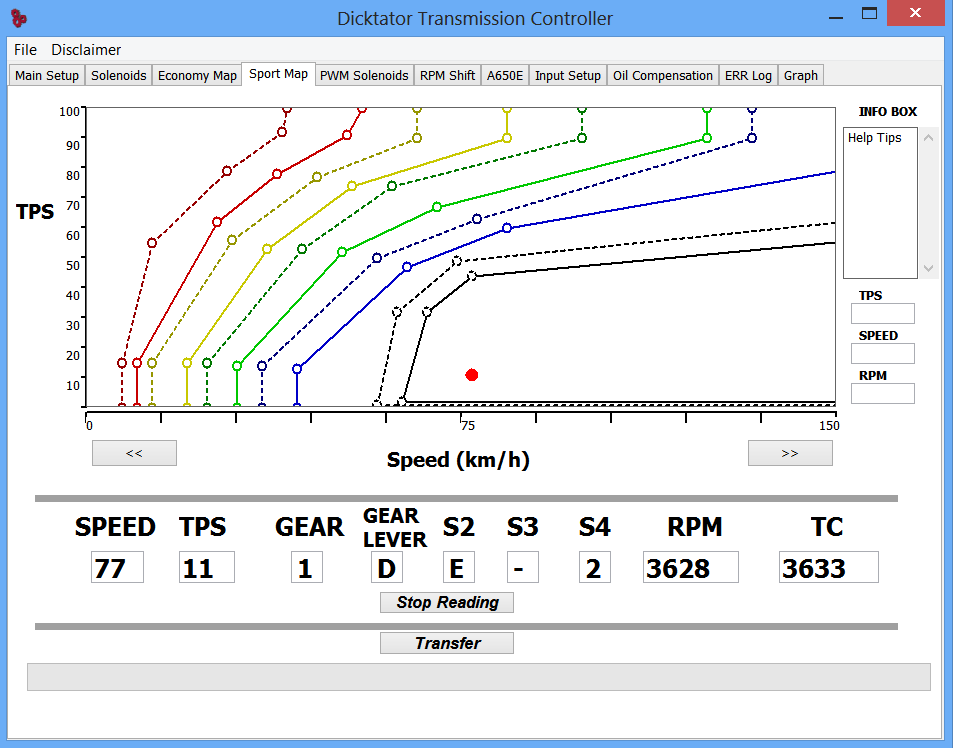The height and width of the screenshot is (748, 953).
Task: Click the live SPEED value field showing 77
Action: tap(117, 568)
